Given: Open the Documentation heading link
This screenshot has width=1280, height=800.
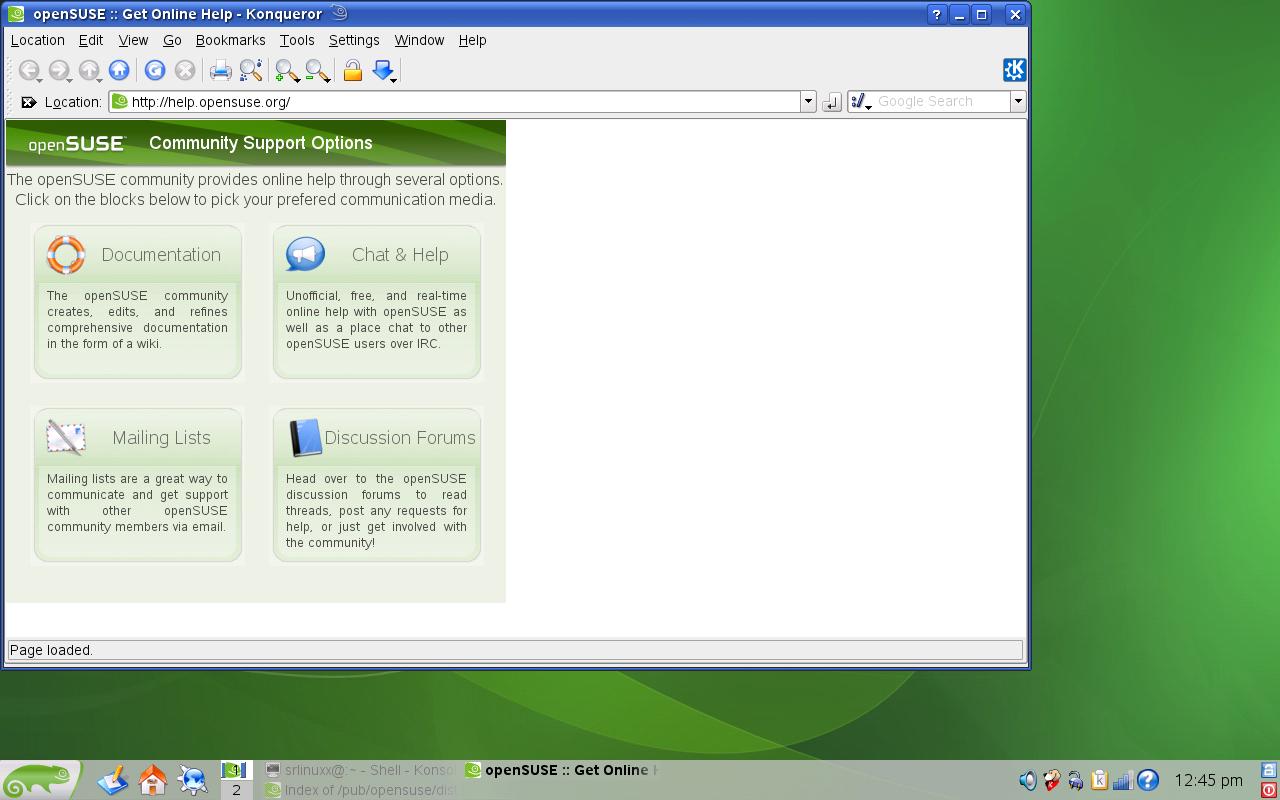Looking at the screenshot, I should point(161,255).
